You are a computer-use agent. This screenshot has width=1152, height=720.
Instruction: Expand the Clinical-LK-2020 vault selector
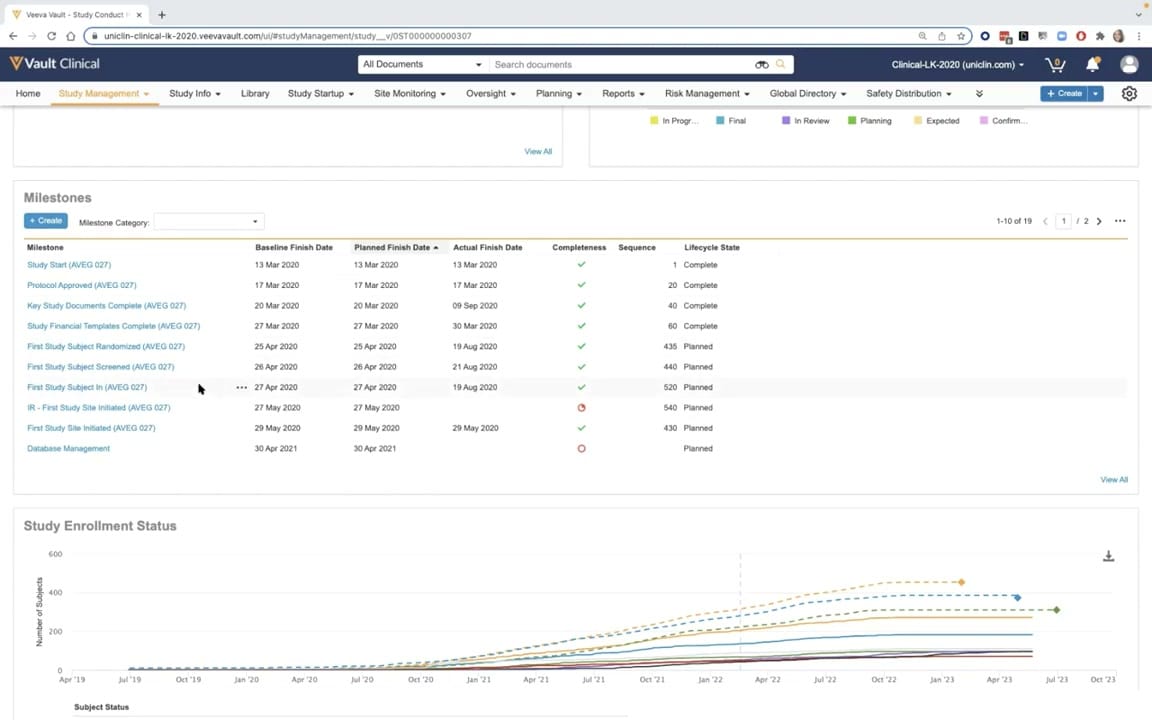point(957,65)
